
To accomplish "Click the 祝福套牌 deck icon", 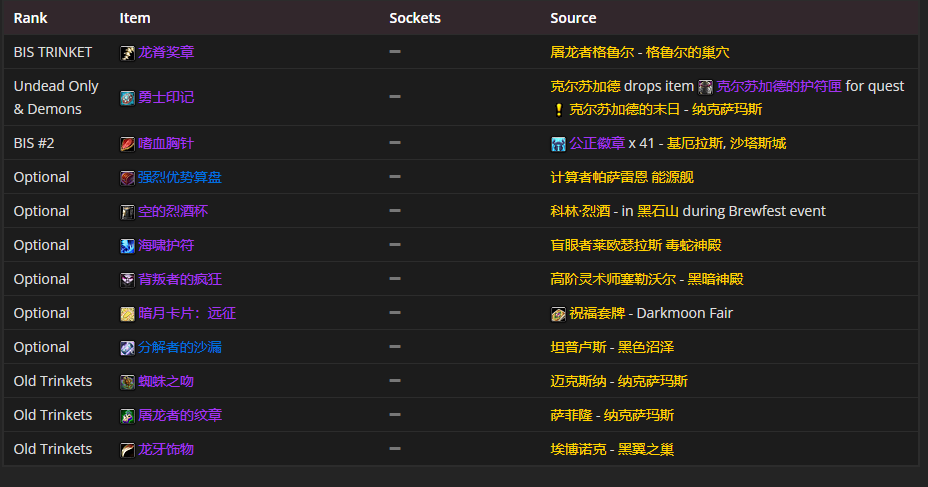I will [558, 314].
